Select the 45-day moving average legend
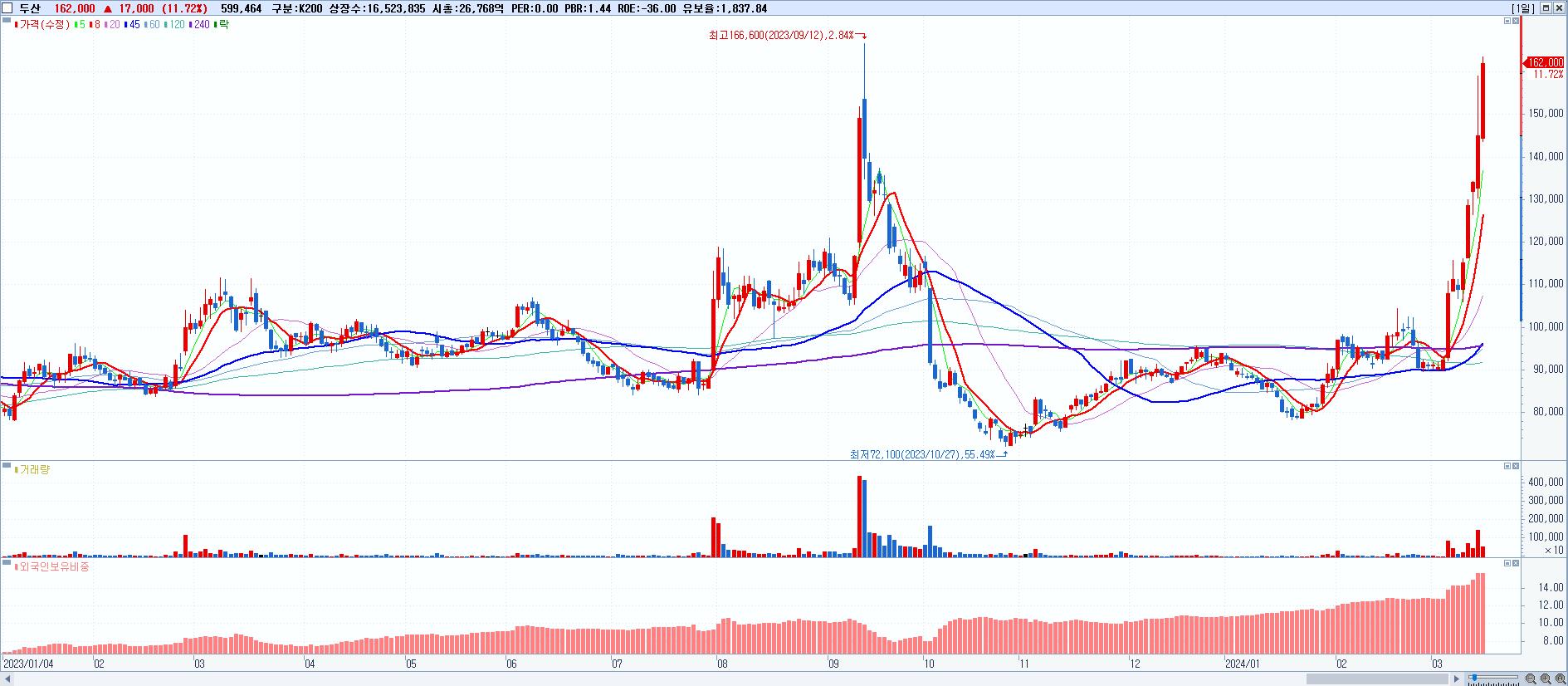 pyautogui.click(x=131, y=24)
